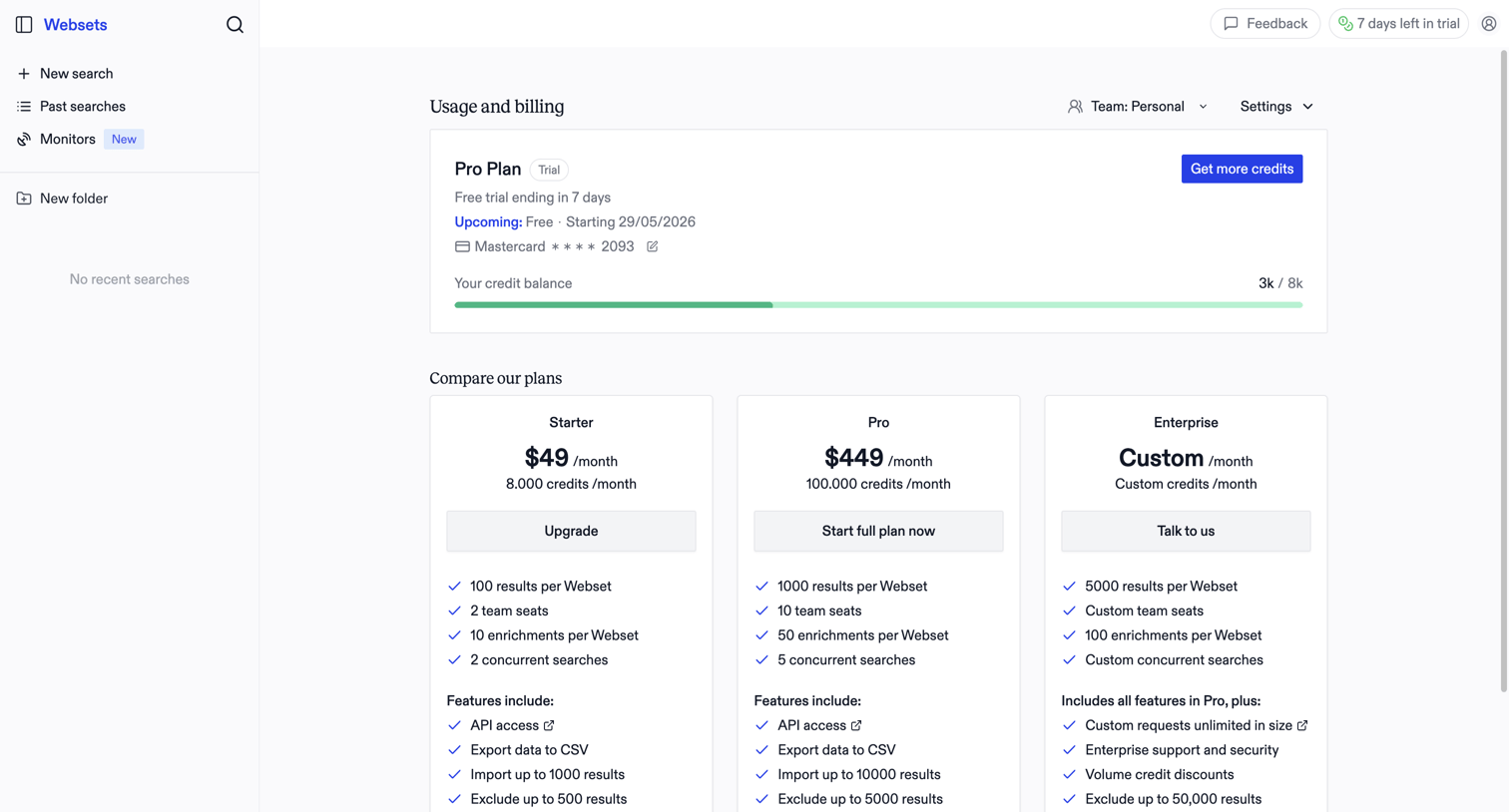Click 100.000 credits /month text

(878, 484)
